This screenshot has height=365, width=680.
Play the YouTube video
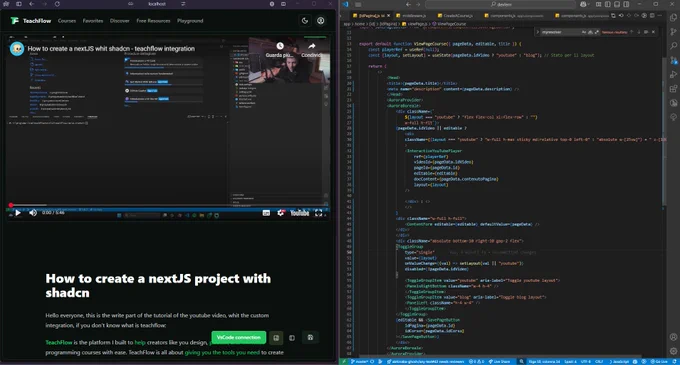pos(18,213)
